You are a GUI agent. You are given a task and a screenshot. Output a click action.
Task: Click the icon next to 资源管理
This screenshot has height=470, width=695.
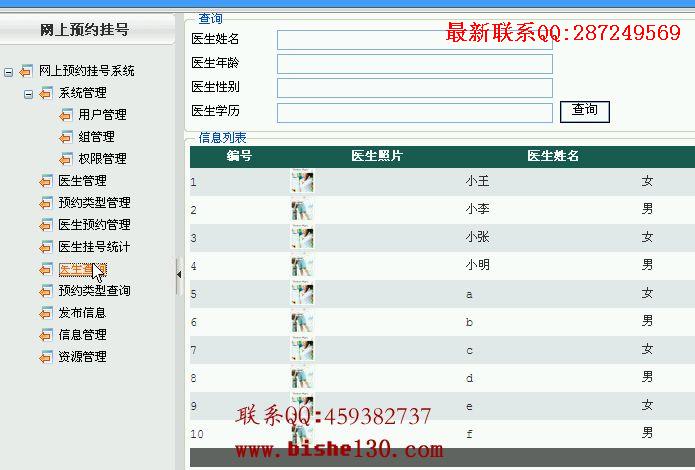pos(46,357)
